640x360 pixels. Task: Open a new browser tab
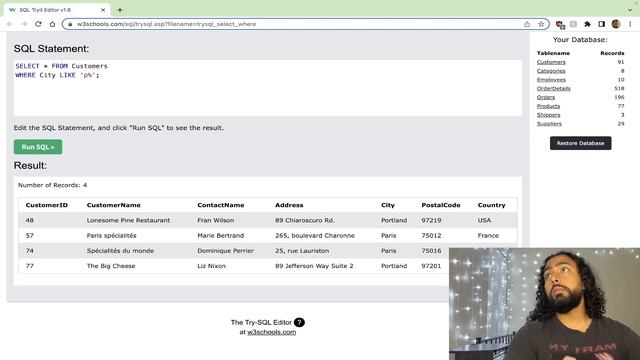pos(120,10)
